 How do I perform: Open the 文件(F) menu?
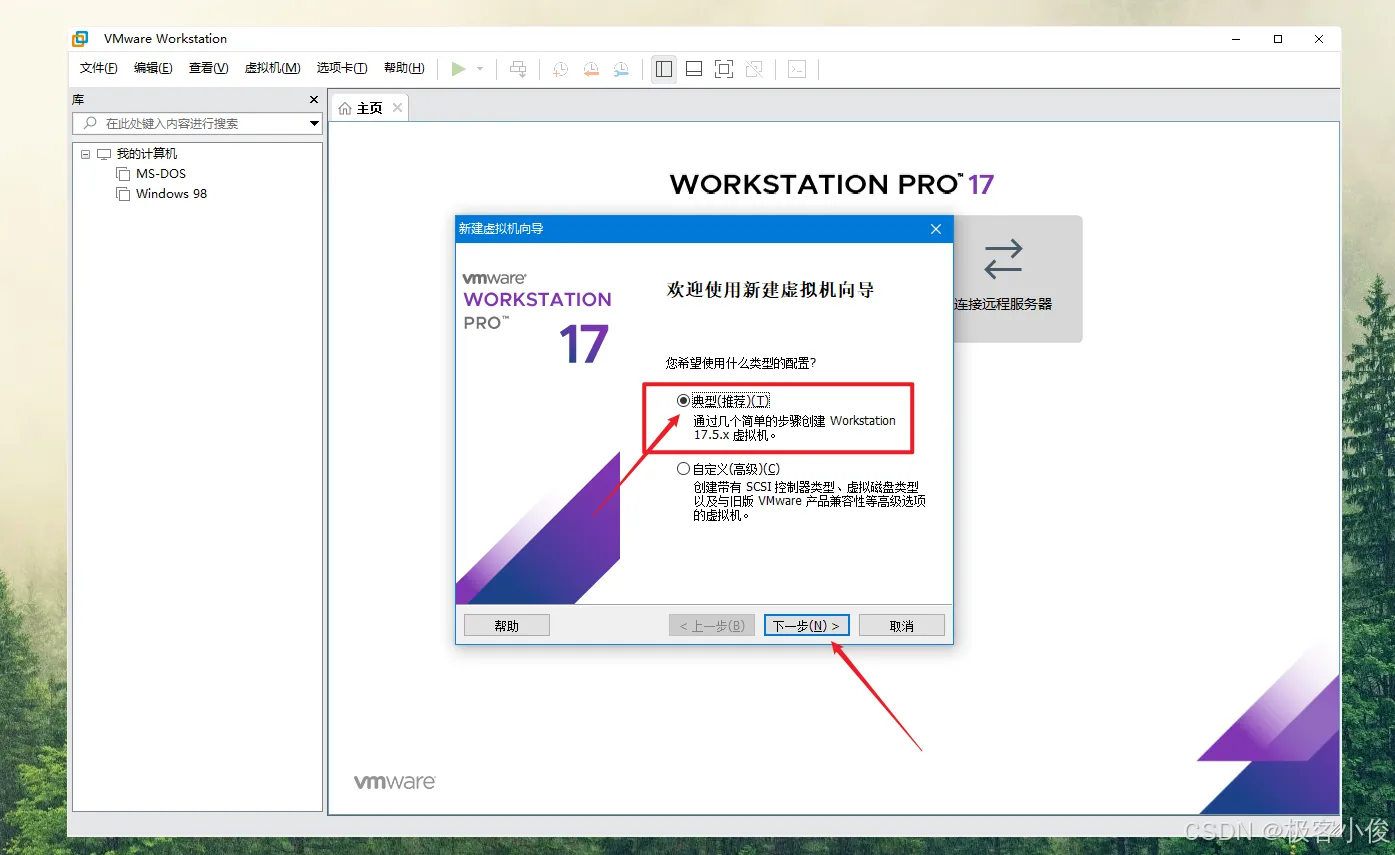click(99, 68)
